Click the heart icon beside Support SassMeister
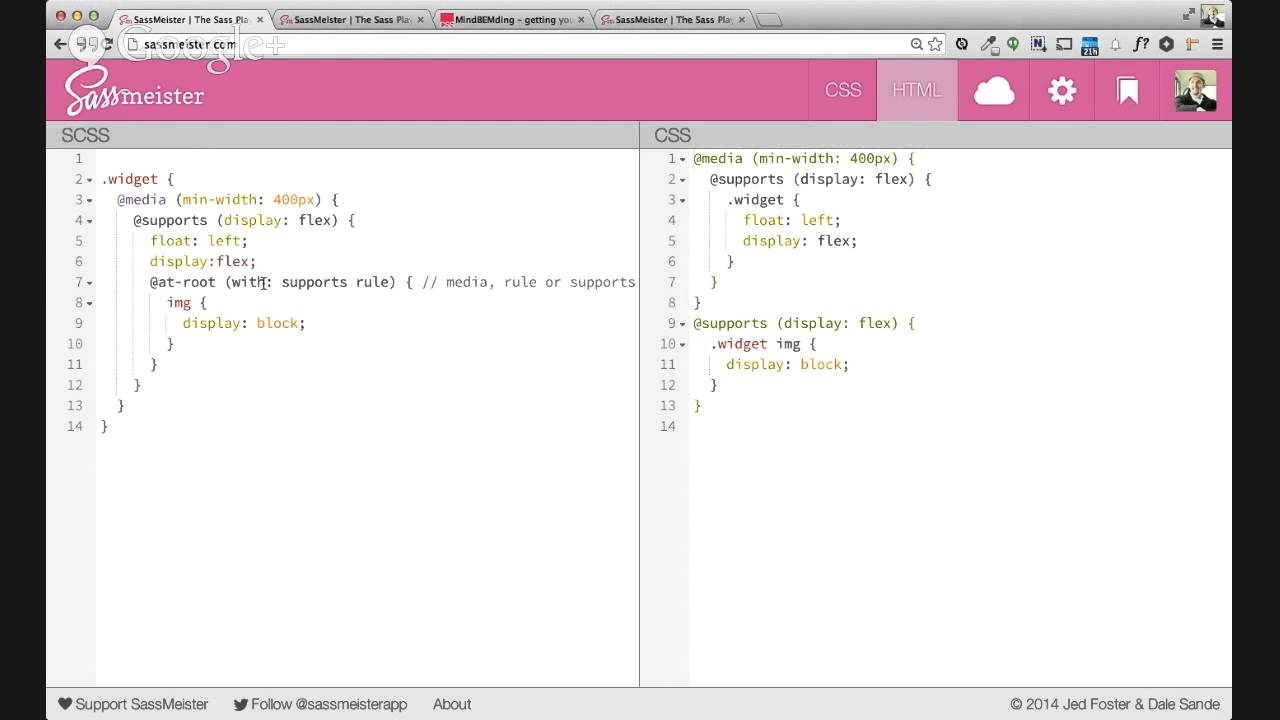 [x=65, y=704]
